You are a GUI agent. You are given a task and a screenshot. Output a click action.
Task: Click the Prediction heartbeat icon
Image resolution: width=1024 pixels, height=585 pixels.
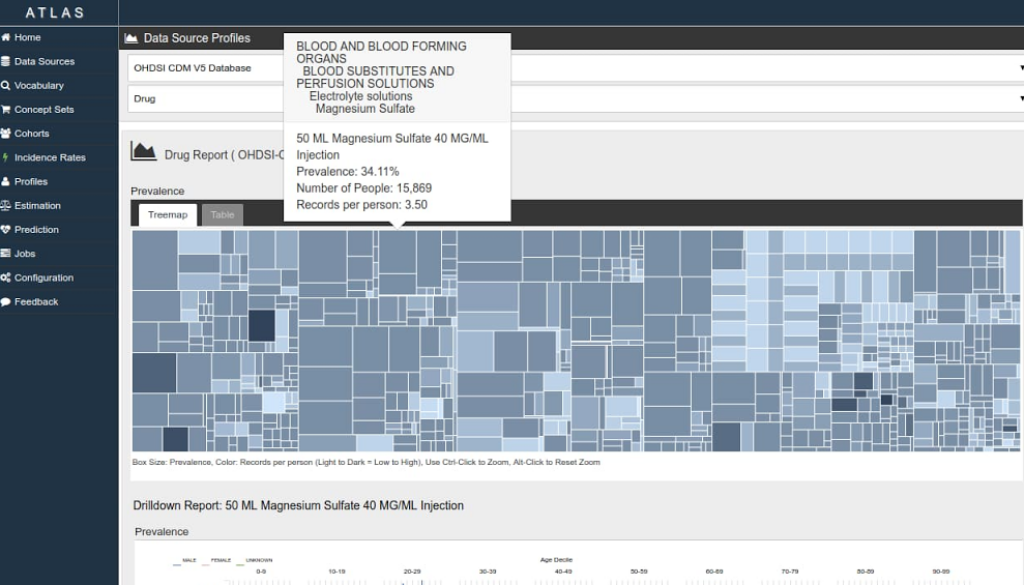(x=6, y=230)
